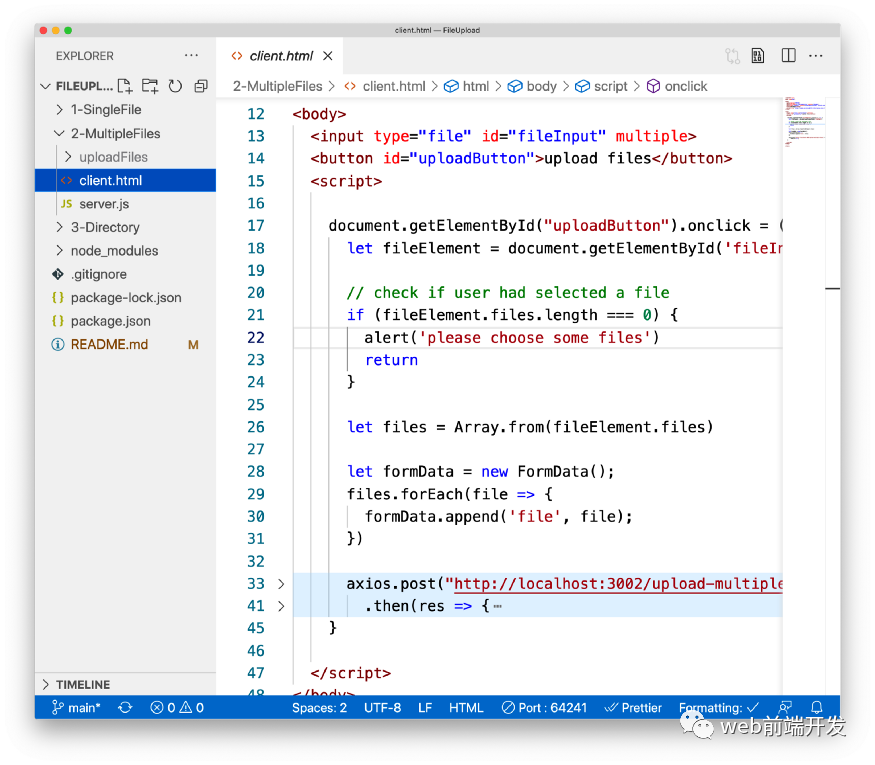
Task: Unfold the collapsed code at line 41
Action: click(x=281, y=606)
